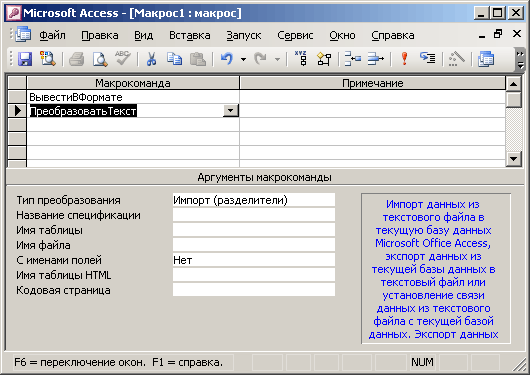Click the NUM indicator in status bar
The width and height of the screenshot is (530, 375).
click(x=422, y=362)
